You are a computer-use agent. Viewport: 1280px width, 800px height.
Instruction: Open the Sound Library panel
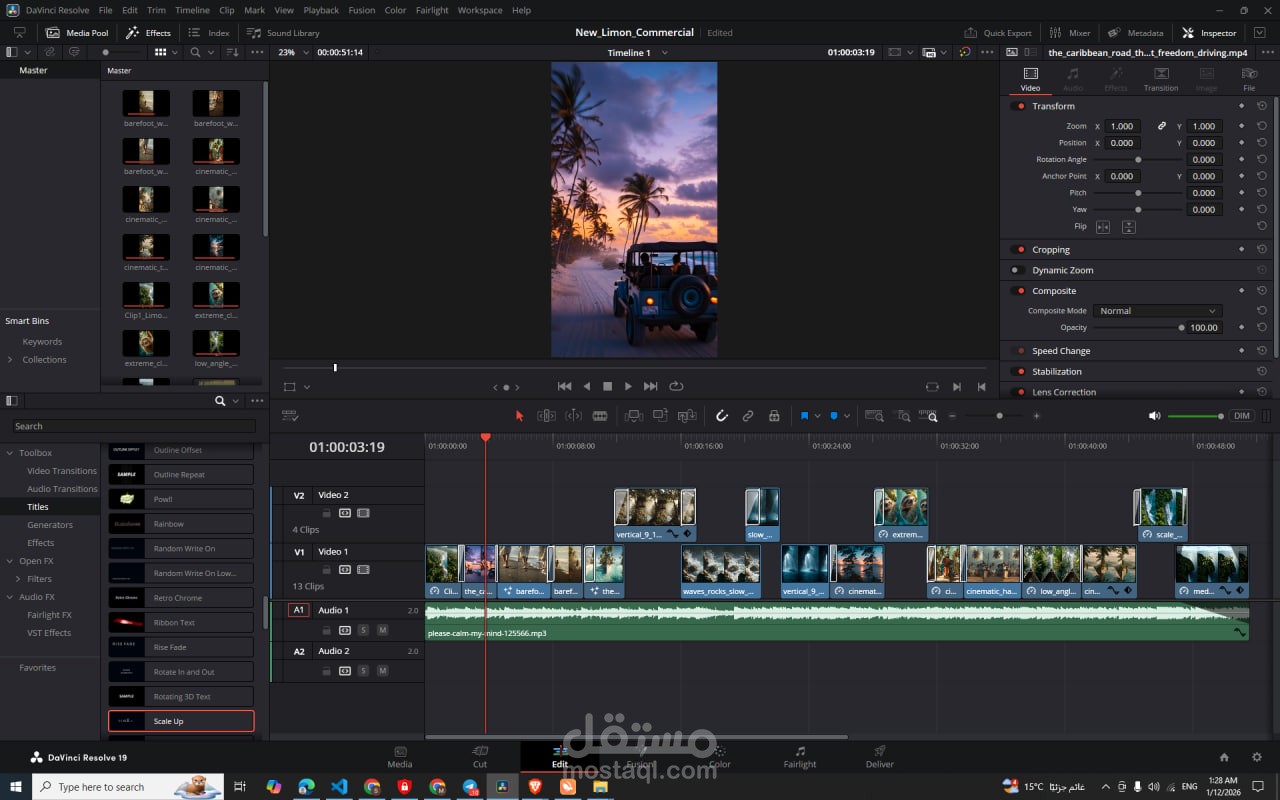[x=283, y=33]
